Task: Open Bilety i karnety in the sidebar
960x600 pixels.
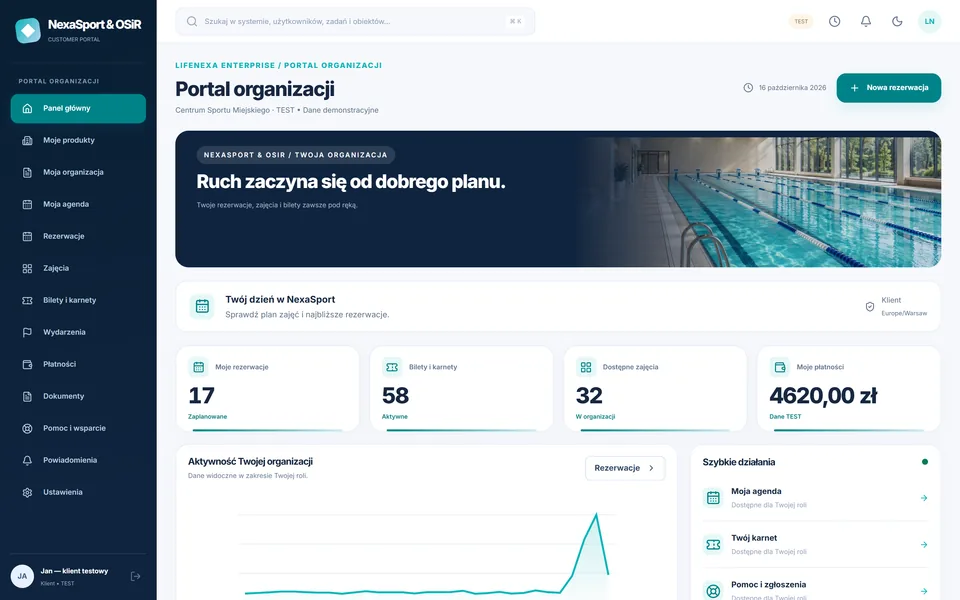Action: coord(78,300)
